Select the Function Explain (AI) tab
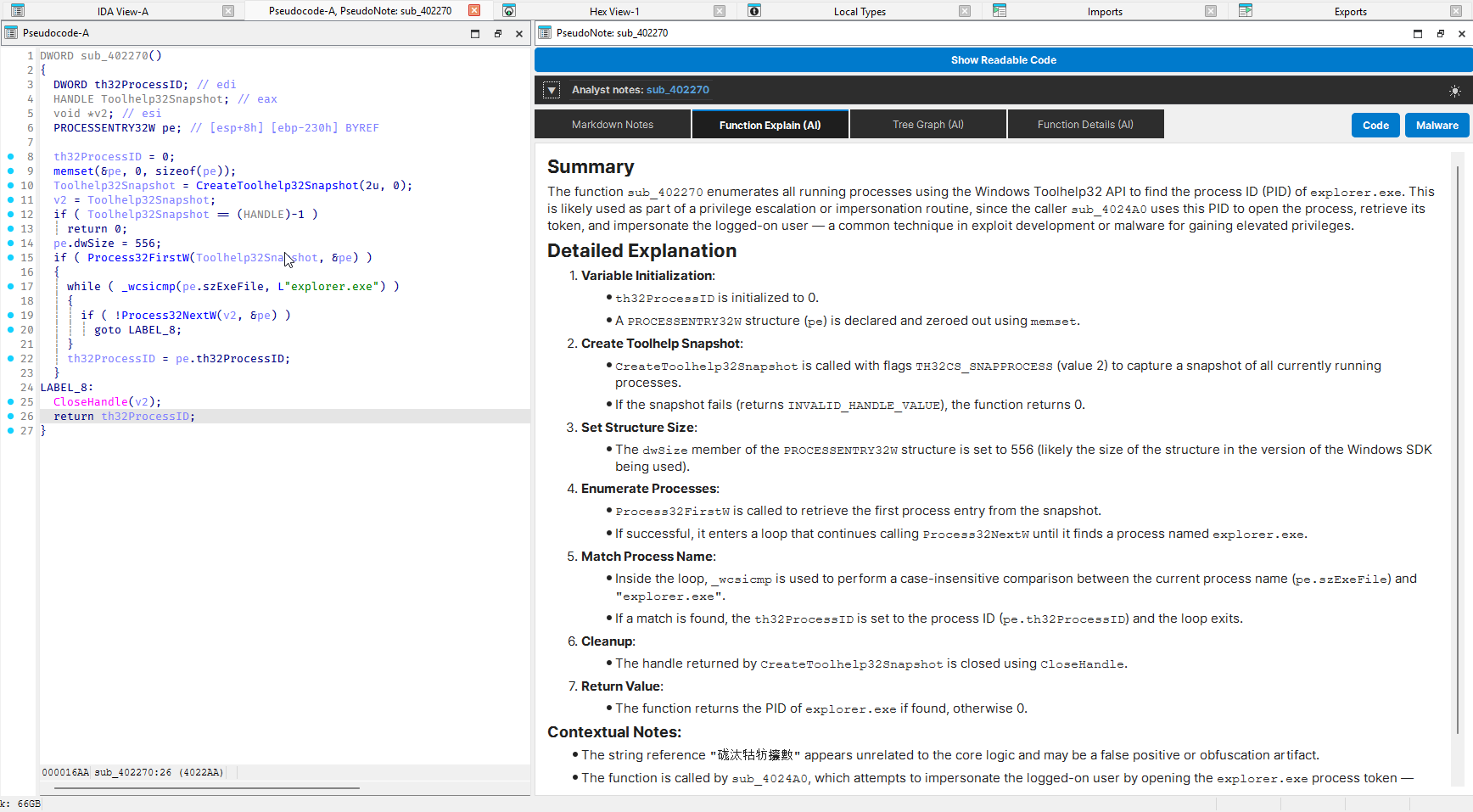 click(770, 125)
